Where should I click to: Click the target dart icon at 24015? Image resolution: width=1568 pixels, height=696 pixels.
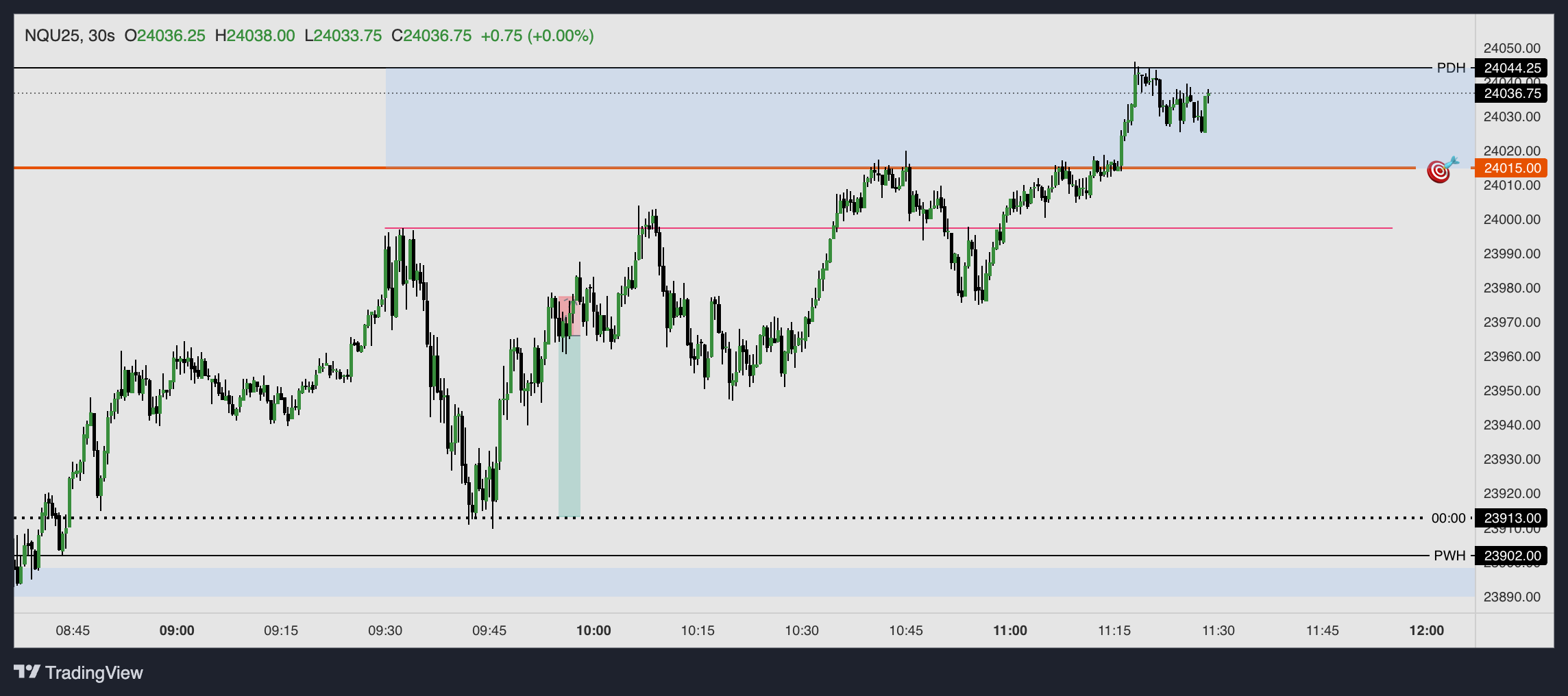[x=1440, y=169]
